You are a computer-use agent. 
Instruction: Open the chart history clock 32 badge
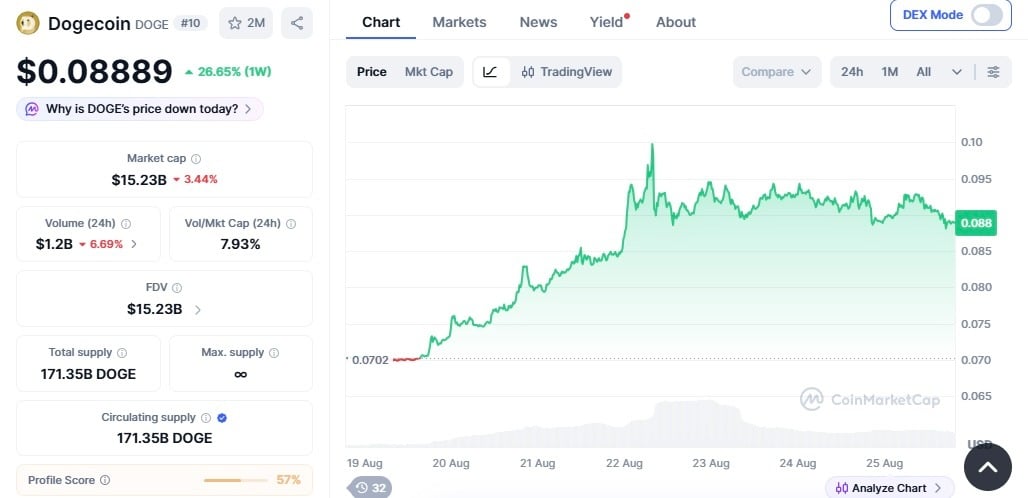[x=370, y=488]
